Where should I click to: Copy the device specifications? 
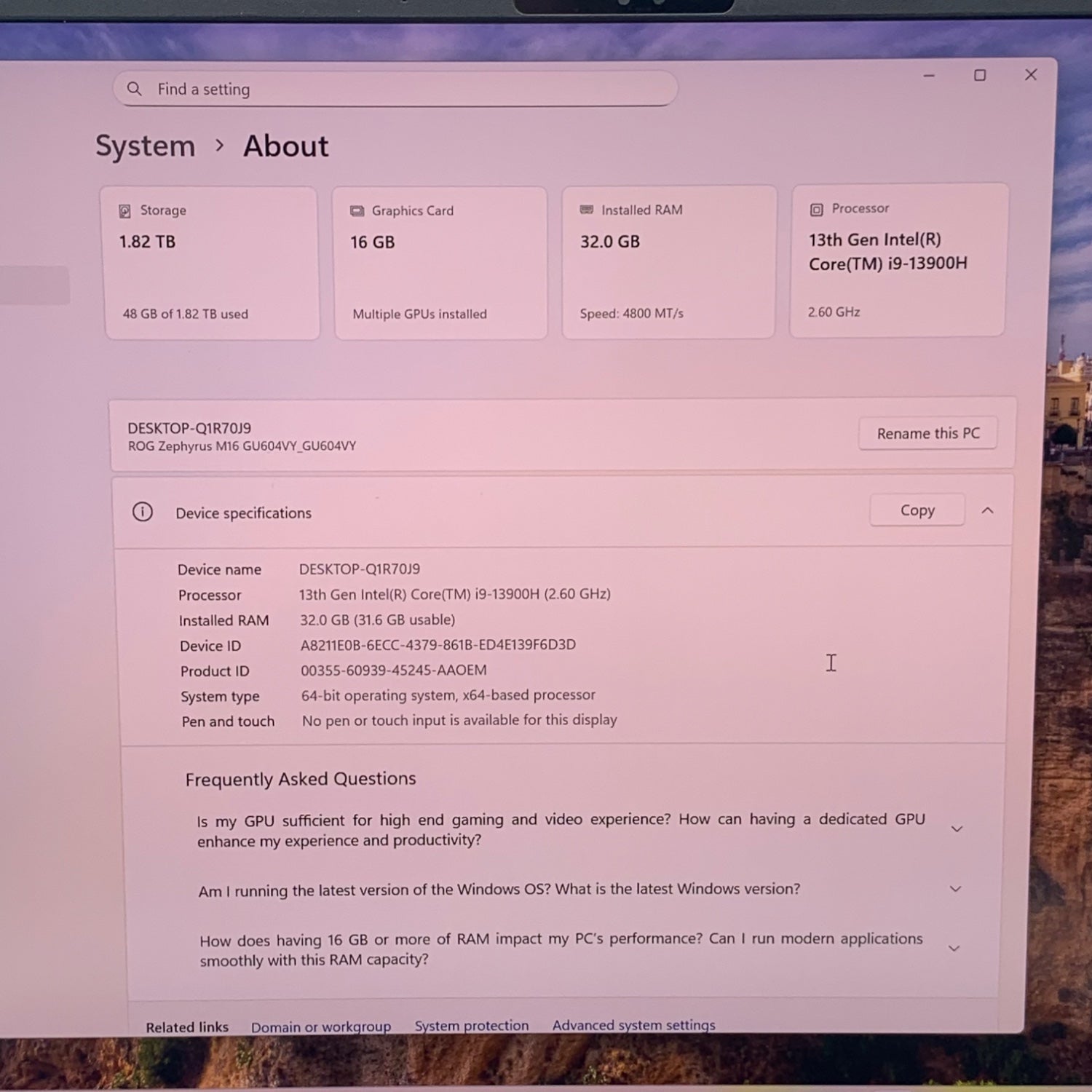tap(917, 510)
